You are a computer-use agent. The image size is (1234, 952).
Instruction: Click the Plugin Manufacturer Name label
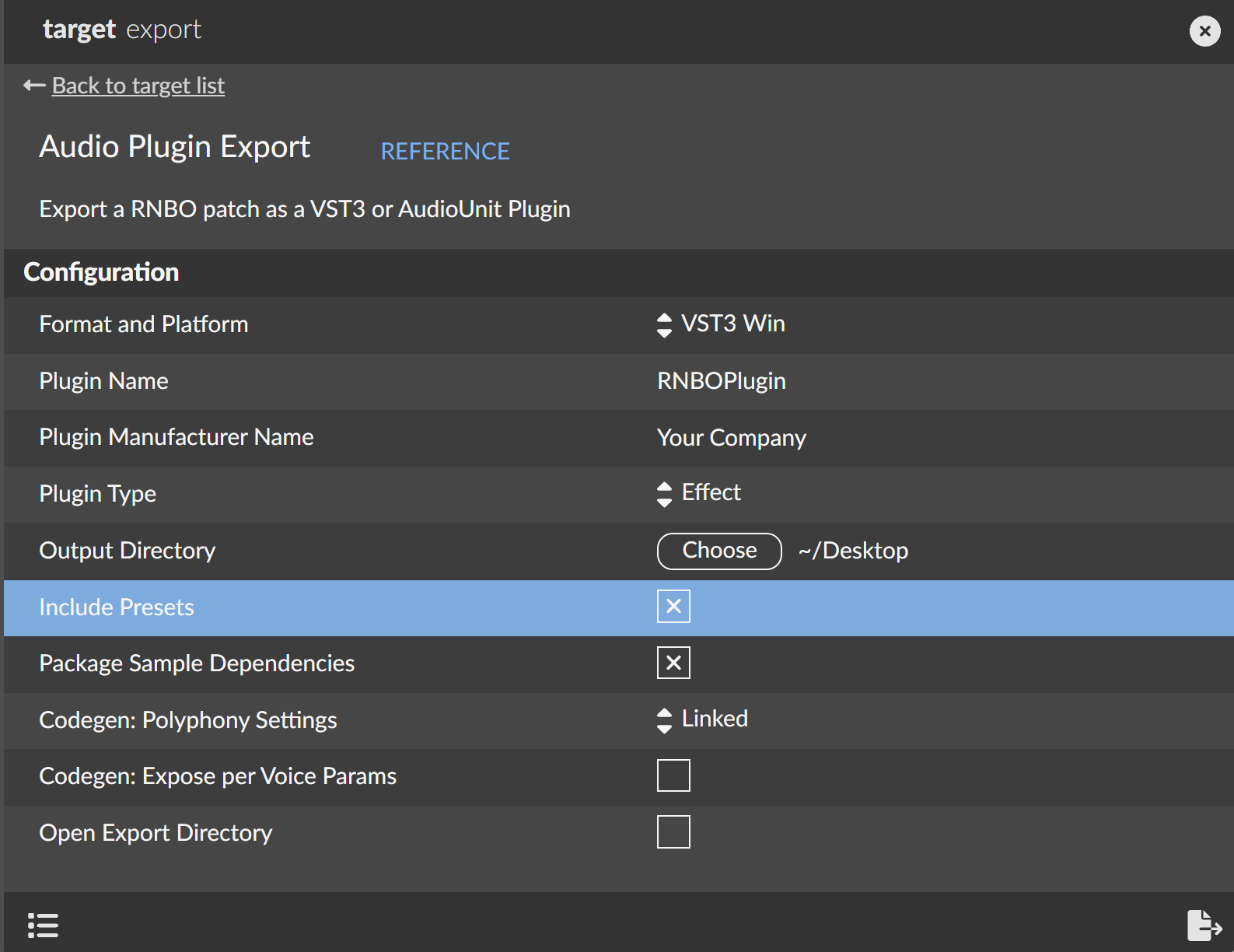(x=177, y=437)
